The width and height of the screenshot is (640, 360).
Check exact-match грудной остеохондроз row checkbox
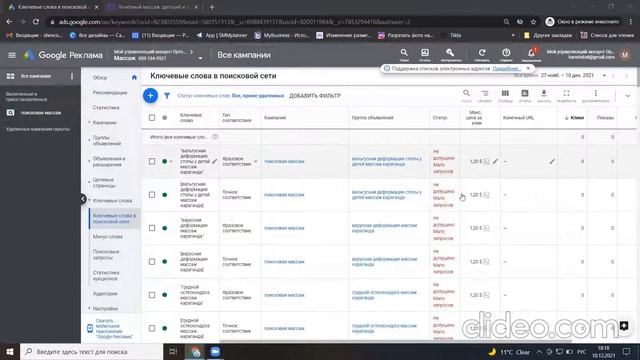click(152, 328)
